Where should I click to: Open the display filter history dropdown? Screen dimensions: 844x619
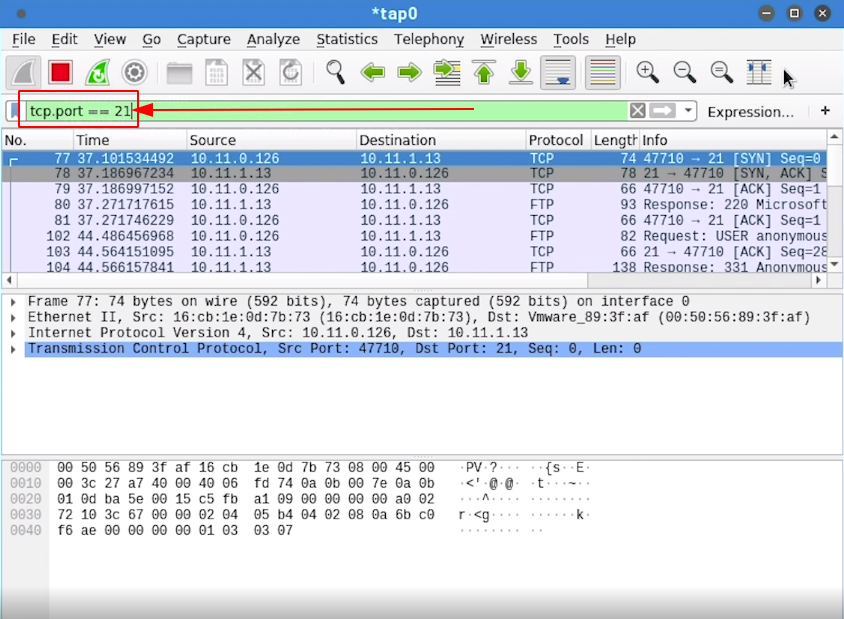click(689, 111)
